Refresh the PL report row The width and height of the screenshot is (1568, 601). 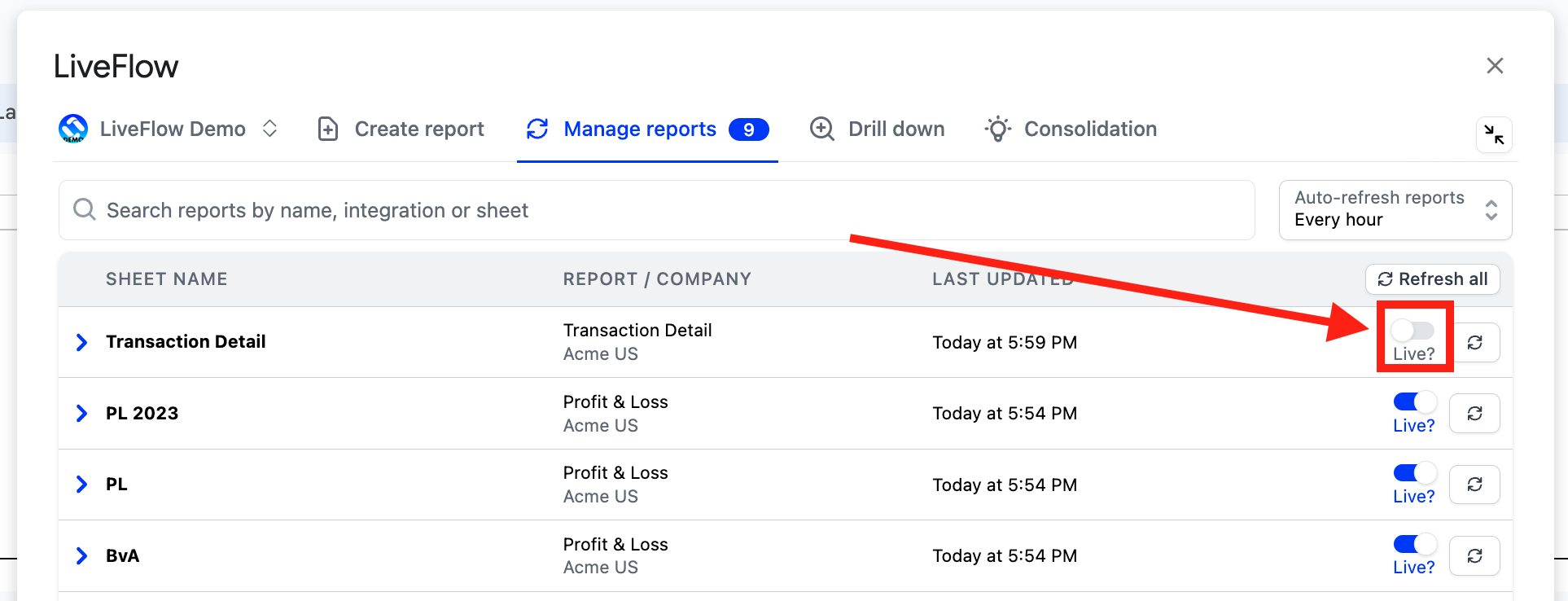tap(1475, 485)
